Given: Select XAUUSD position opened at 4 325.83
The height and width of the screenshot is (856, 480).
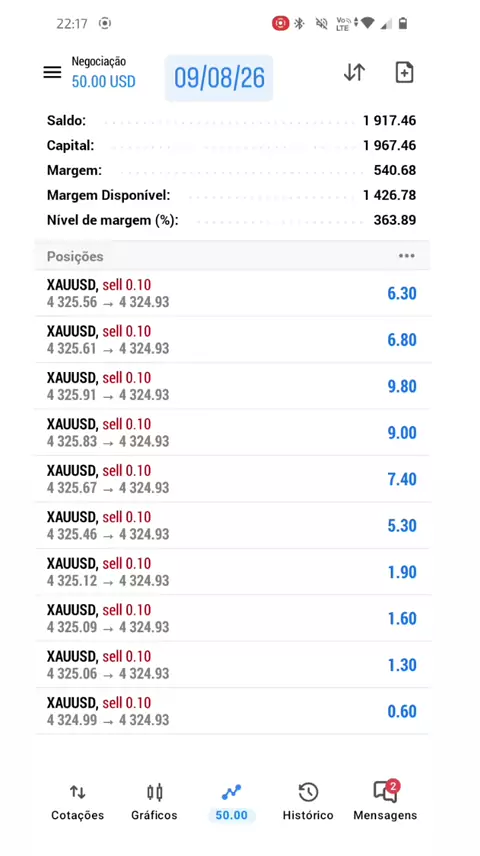Looking at the screenshot, I should [x=233, y=432].
